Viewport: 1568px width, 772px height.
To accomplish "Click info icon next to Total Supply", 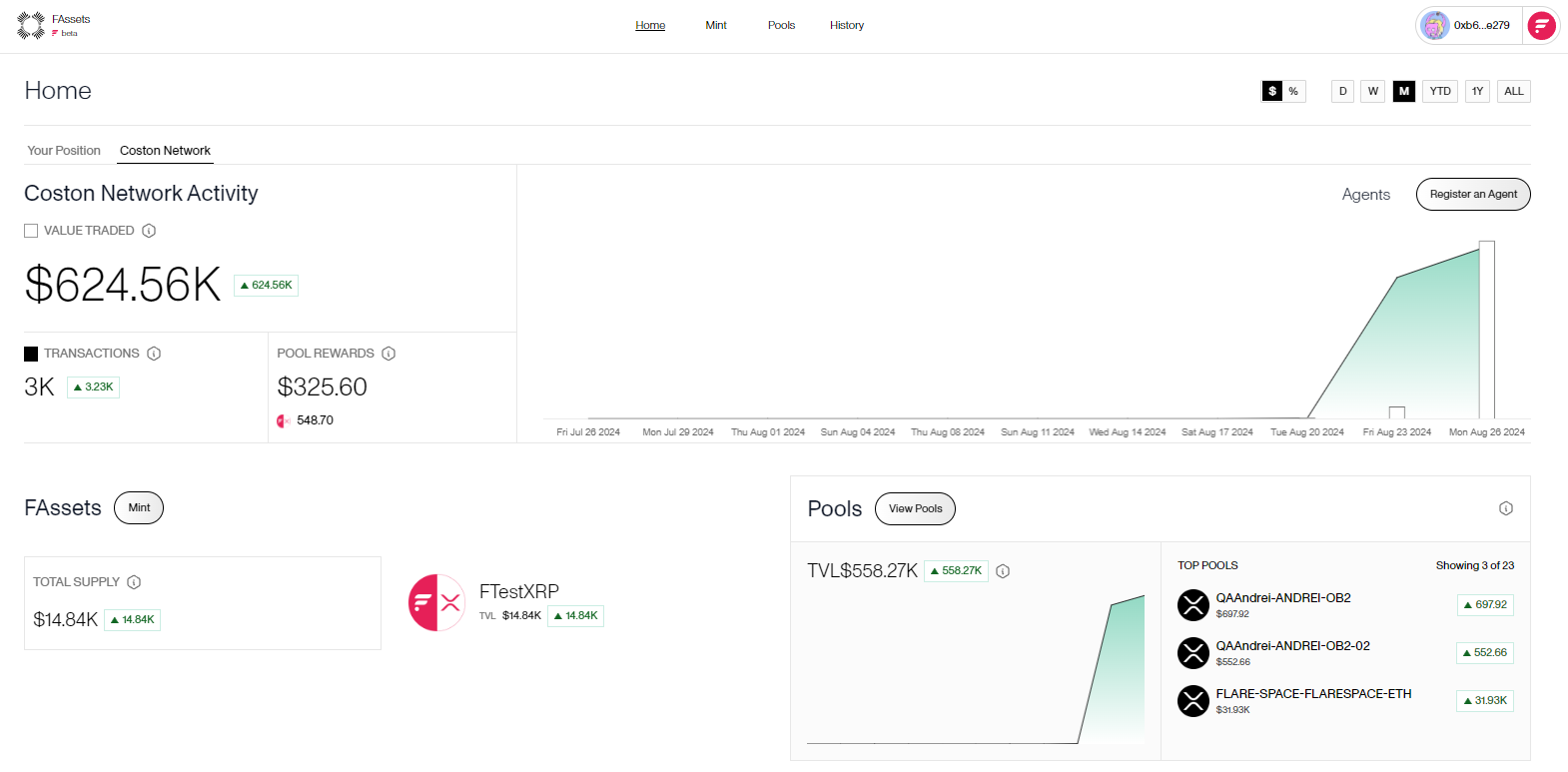I will [134, 582].
